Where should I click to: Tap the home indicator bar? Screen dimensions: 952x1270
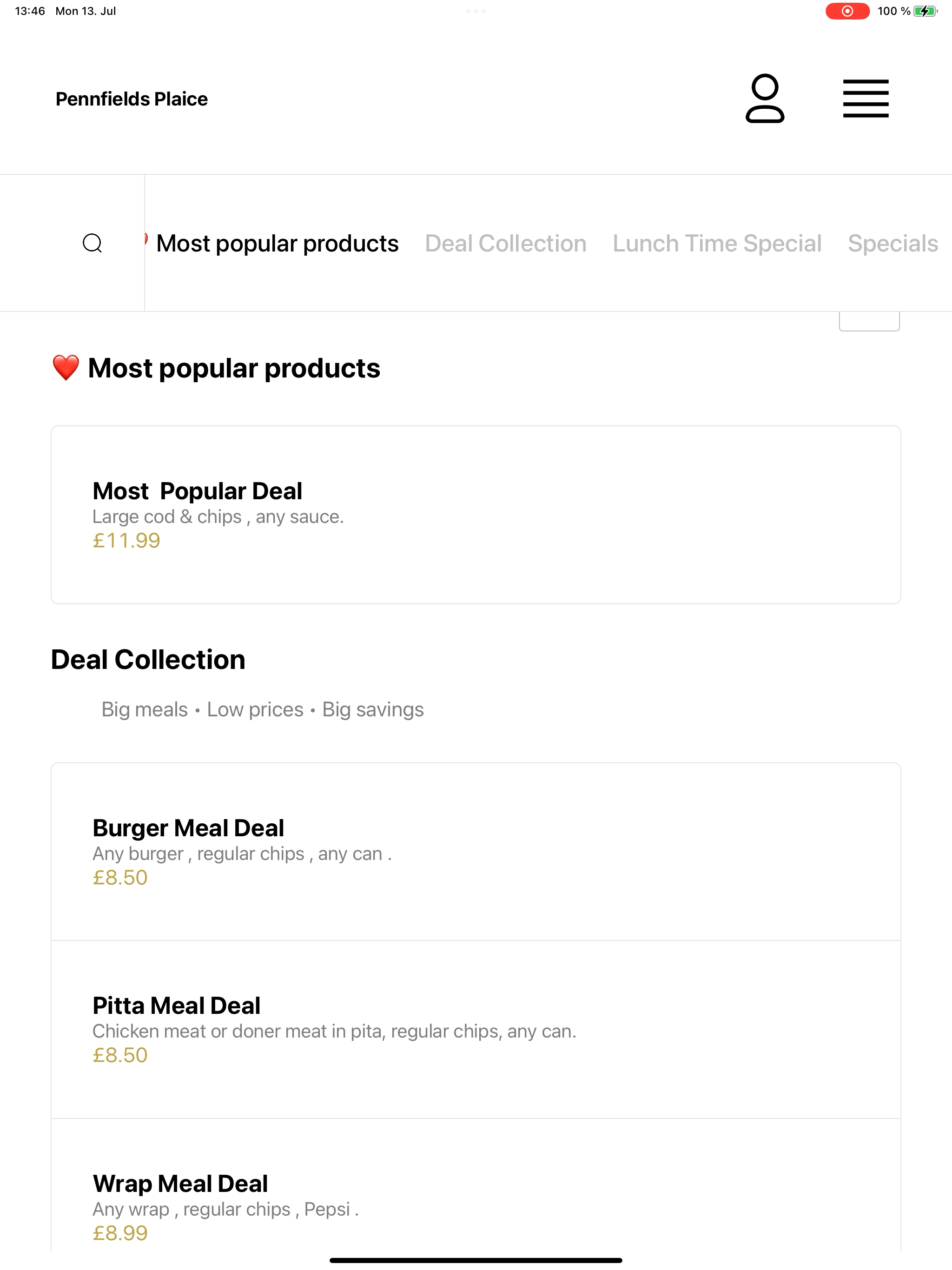(x=476, y=1260)
